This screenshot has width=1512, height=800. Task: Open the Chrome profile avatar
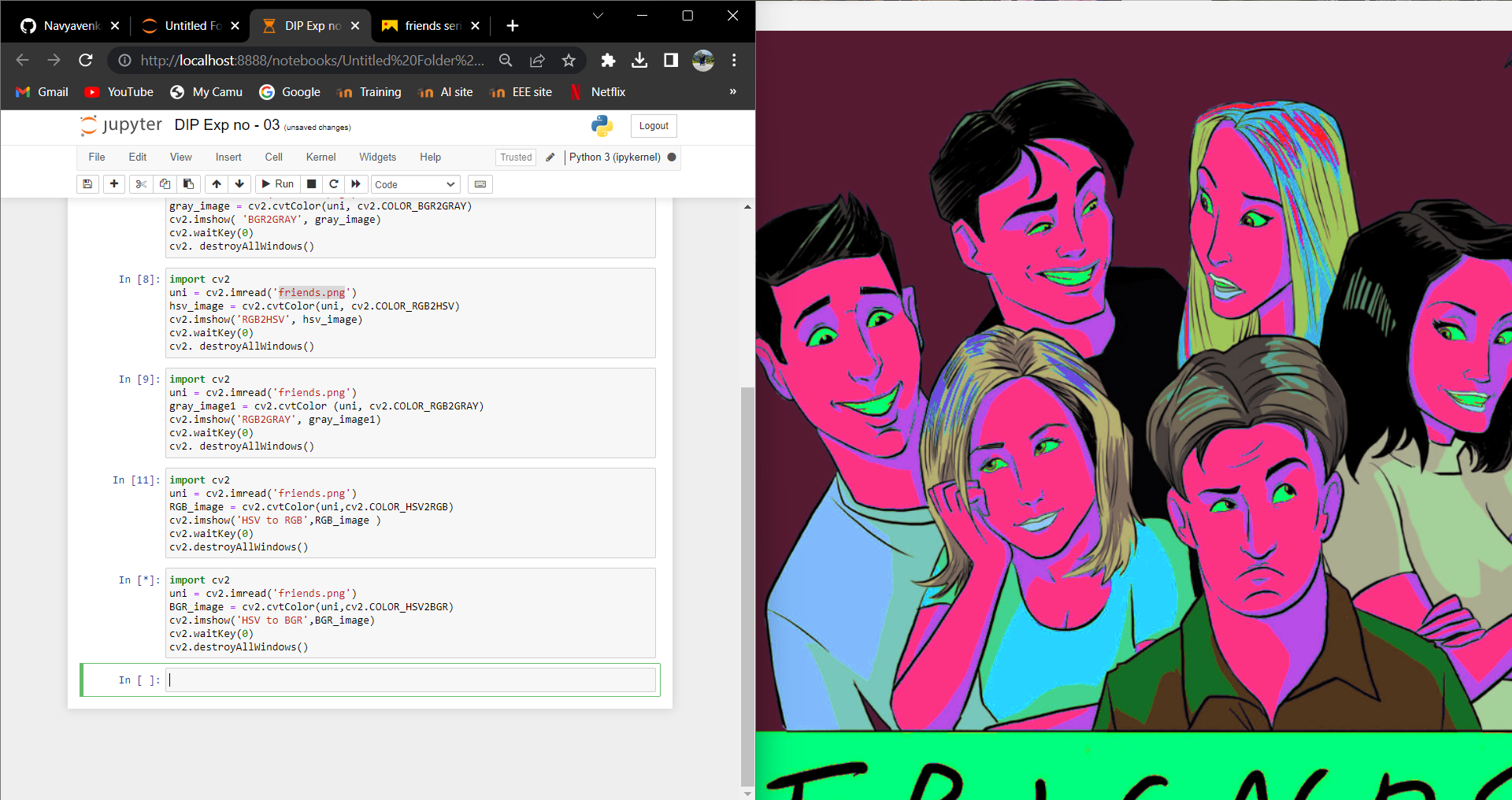[x=703, y=60]
